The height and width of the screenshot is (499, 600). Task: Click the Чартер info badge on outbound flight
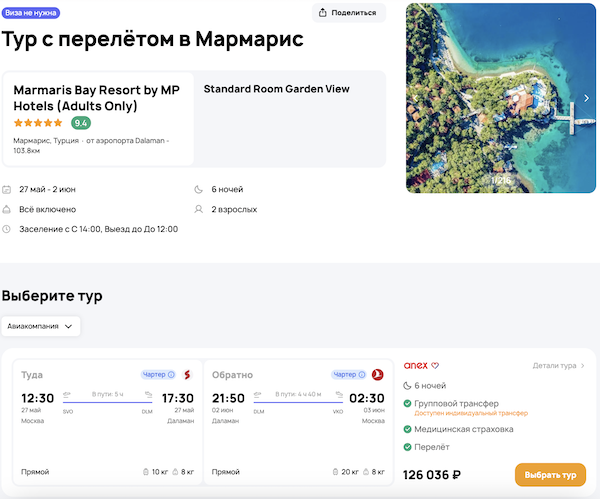pos(158,375)
